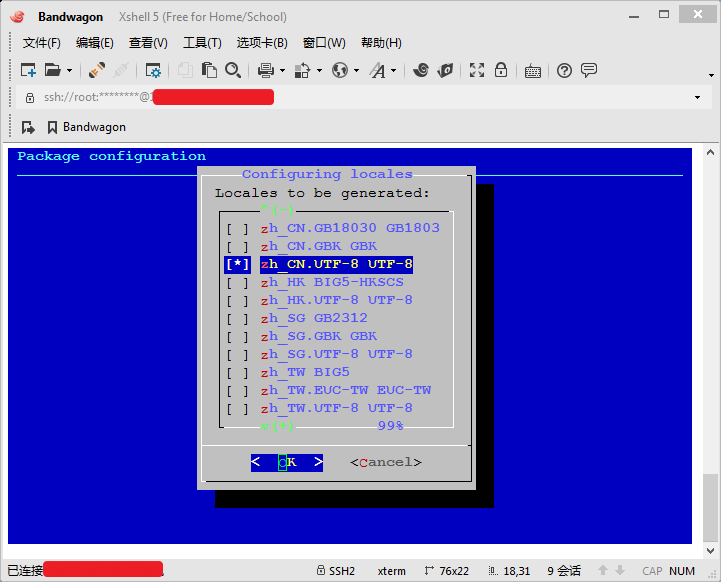Expand the printer icon dropdown arrow
Image resolution: width=721 pixels, height=582 pixels.
pyautogui.click(x=283, y=71)
